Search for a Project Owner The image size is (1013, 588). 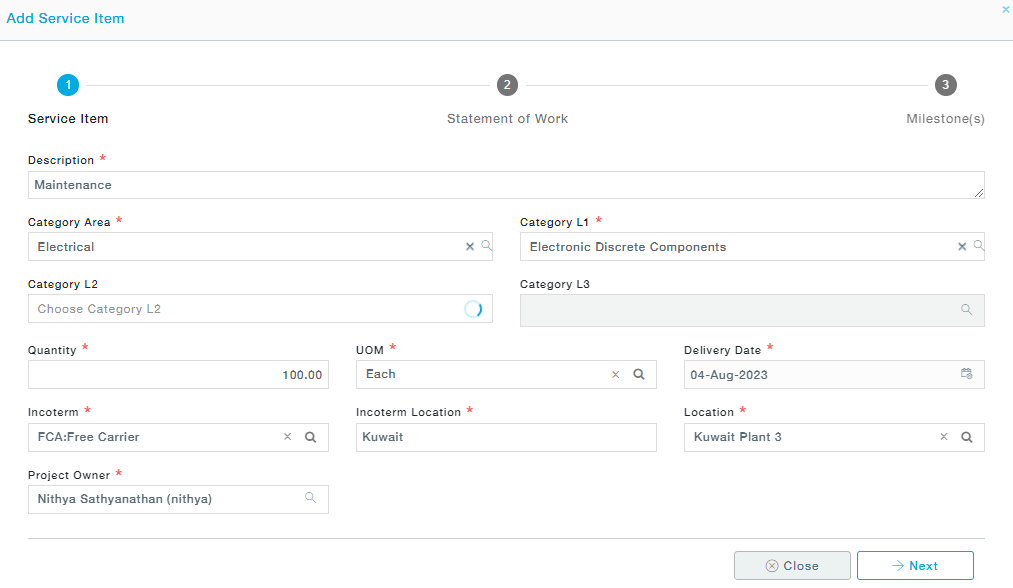coord(310,498)
